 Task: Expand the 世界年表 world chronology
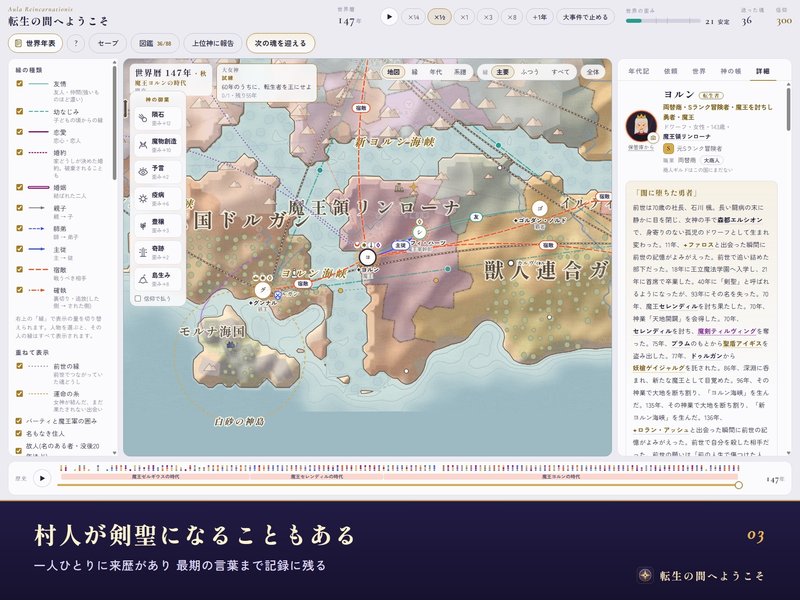coord(35,43)
